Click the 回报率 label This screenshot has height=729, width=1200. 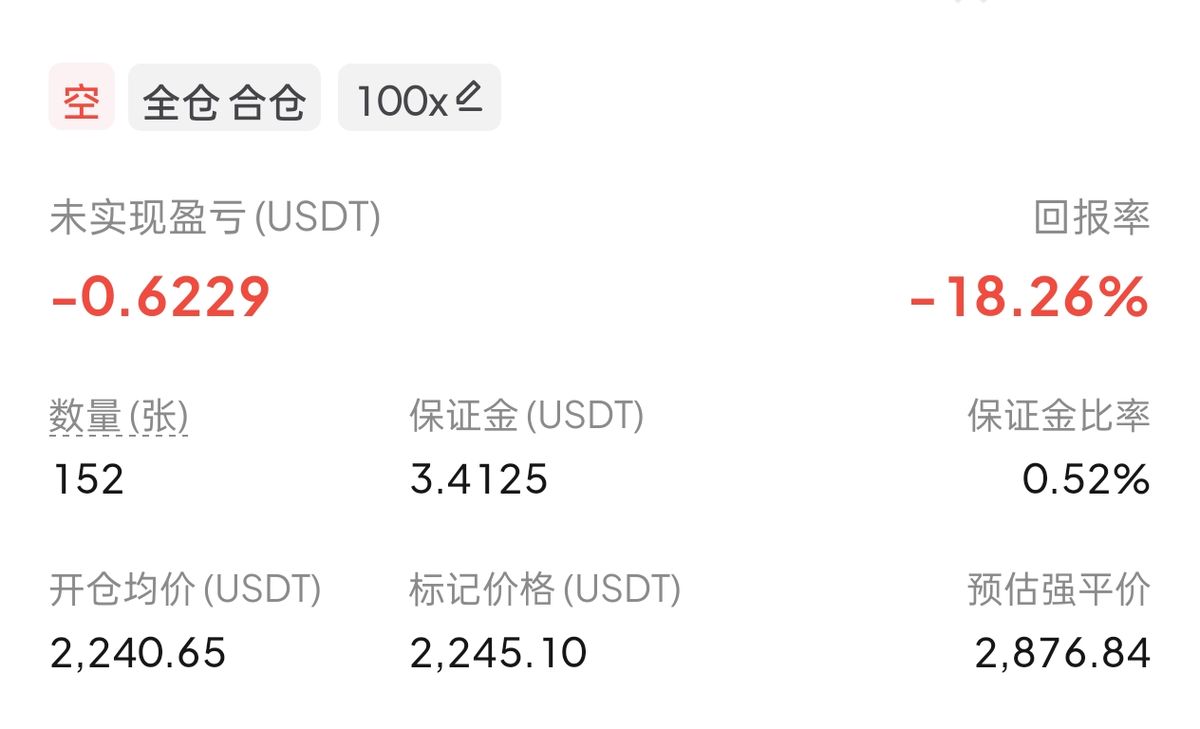1092,217
